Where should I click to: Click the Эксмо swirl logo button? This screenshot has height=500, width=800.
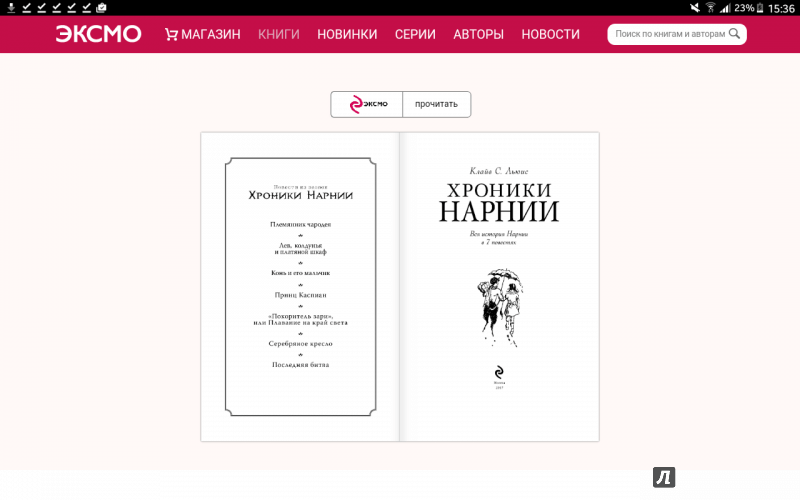pos(367,104)
